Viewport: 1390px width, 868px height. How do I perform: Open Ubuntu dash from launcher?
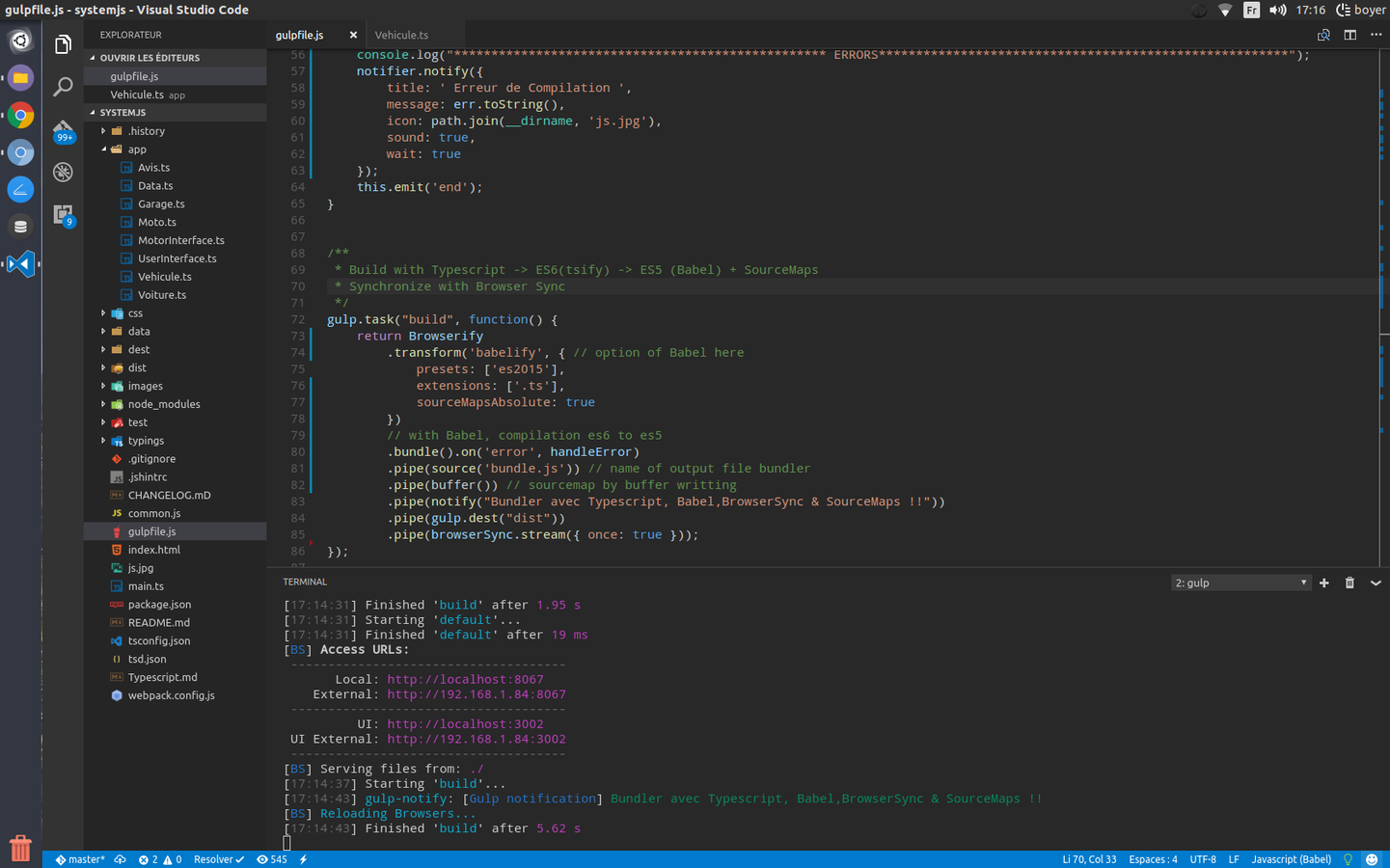tap(20, 41)
